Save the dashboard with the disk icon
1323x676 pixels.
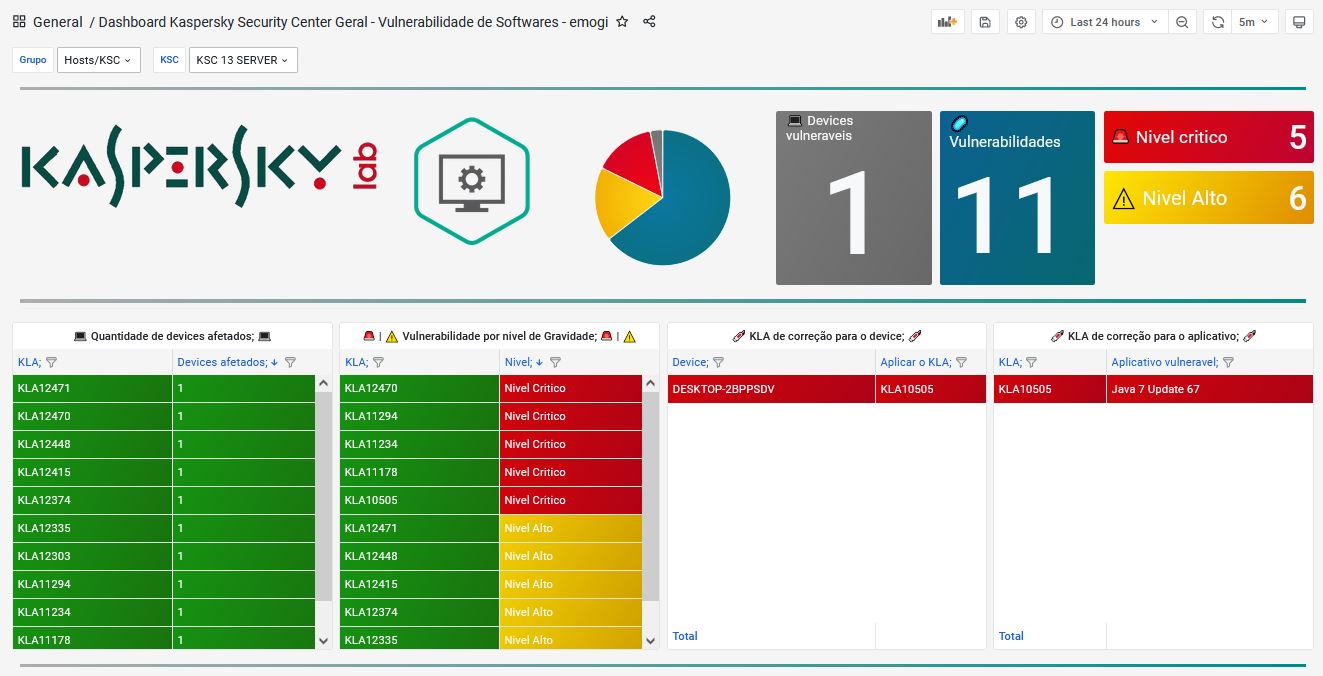pos(985,22)
